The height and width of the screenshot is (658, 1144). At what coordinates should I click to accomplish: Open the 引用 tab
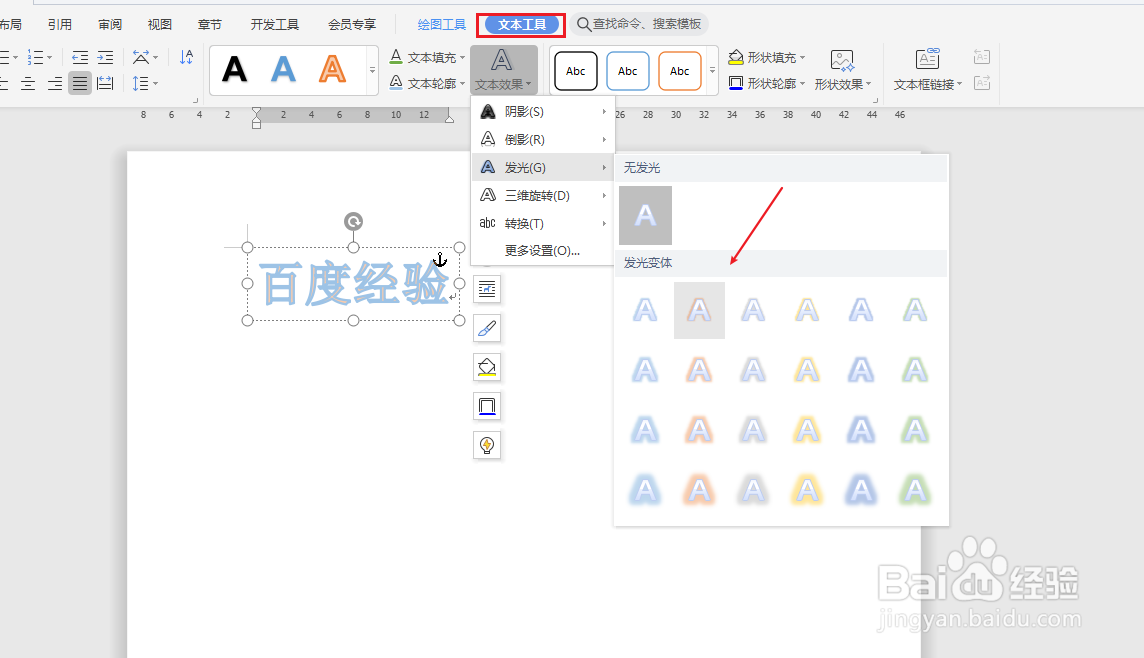point(60,25)
